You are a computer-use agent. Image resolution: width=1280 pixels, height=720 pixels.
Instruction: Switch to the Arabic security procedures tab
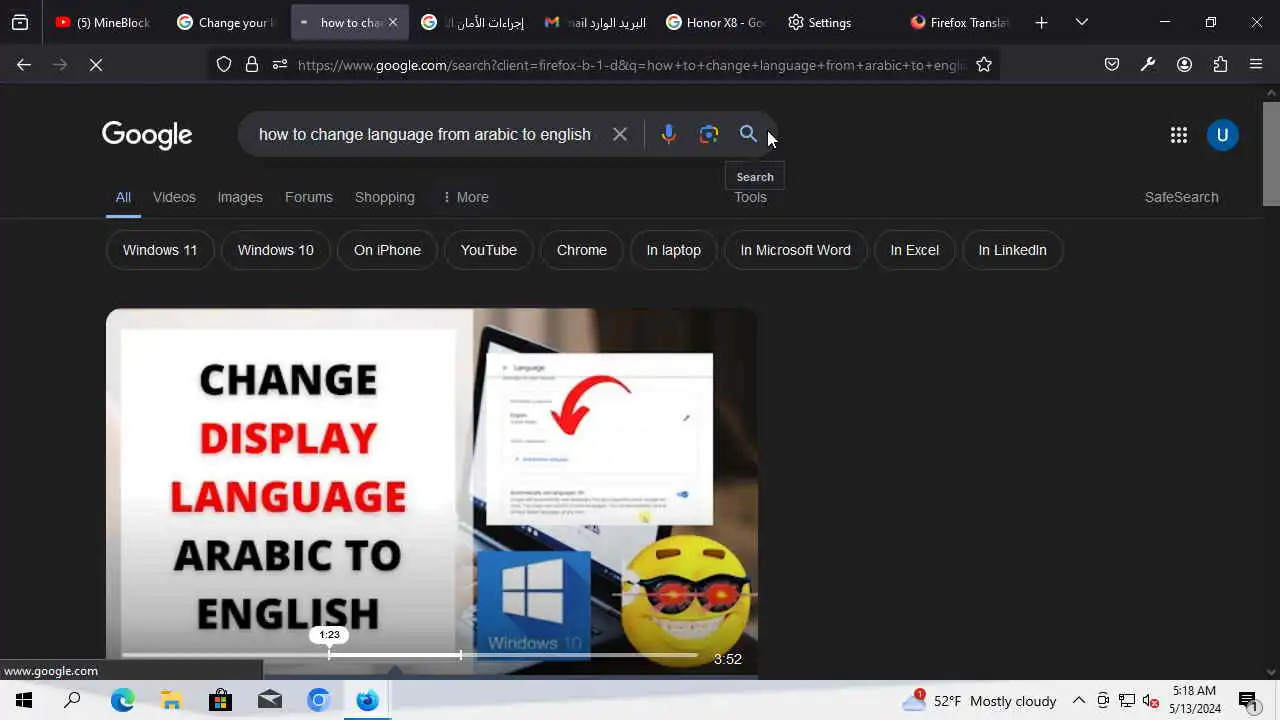pyautogui.click(x=472, y=22)
